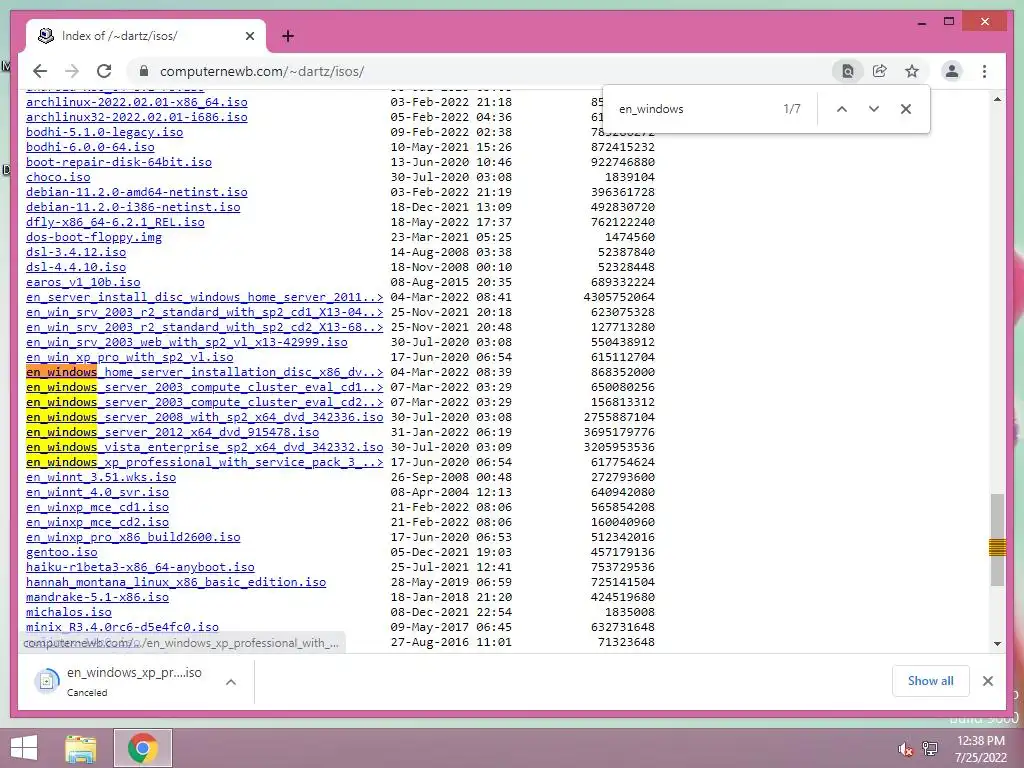Screen dimensions: 1024x768
Task: Close the find bar
Action: coord(906,109)
